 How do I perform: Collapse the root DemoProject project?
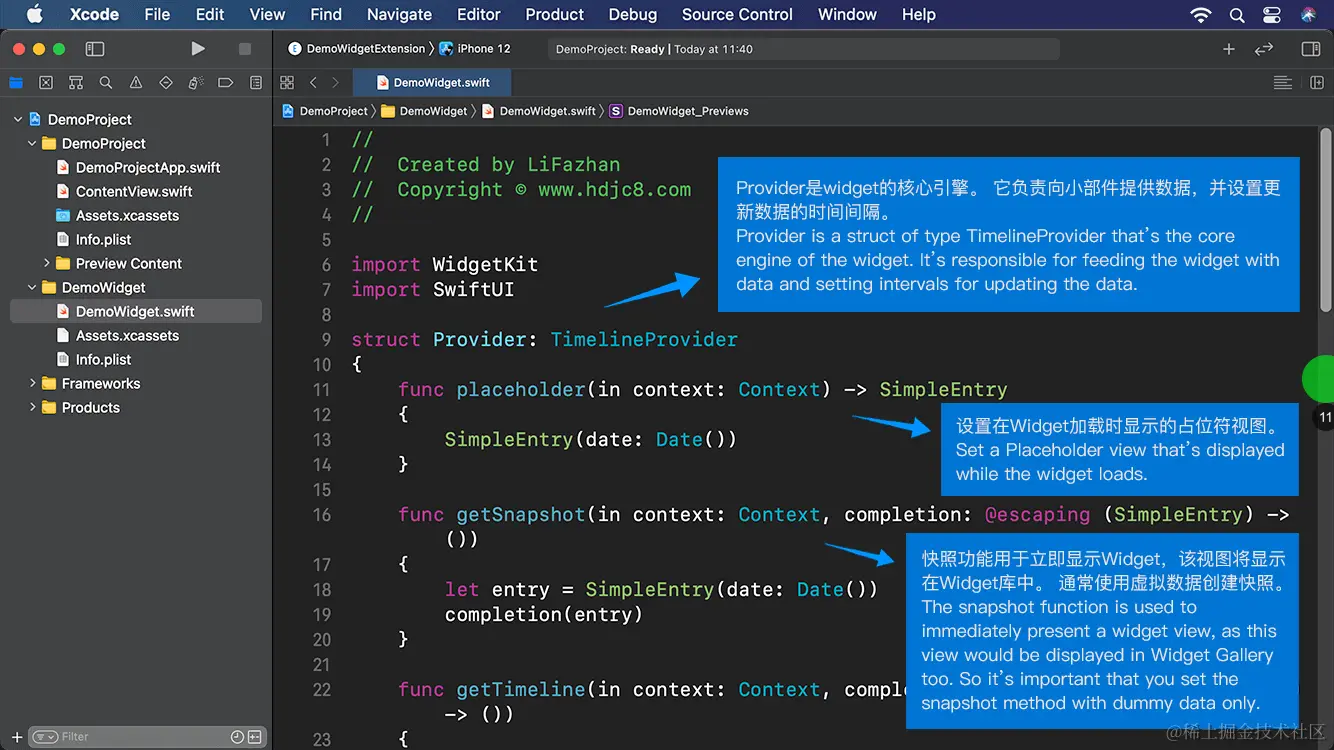(x=18, y=119)
